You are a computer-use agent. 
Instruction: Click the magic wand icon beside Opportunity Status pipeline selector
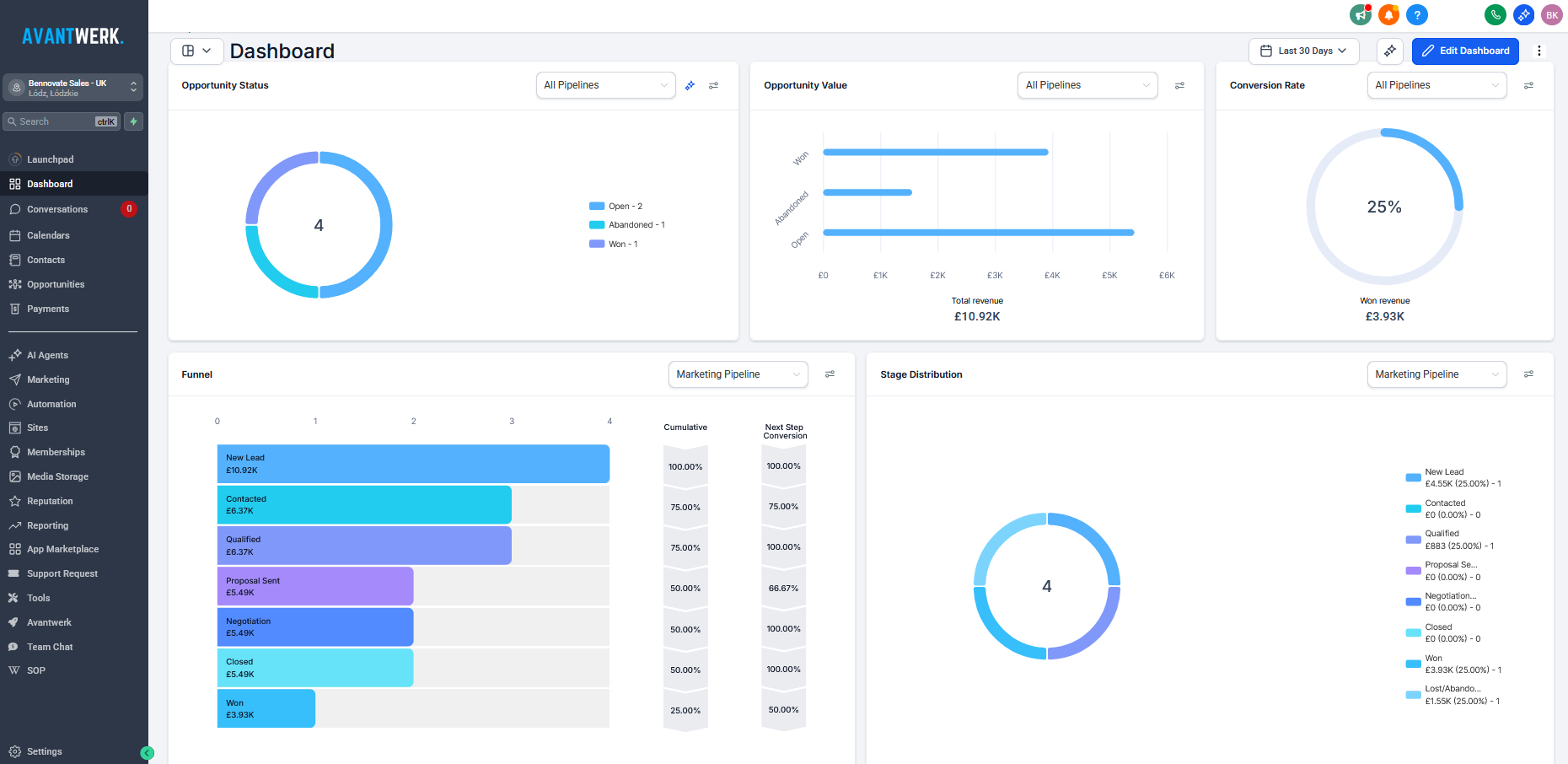[690, 85]
